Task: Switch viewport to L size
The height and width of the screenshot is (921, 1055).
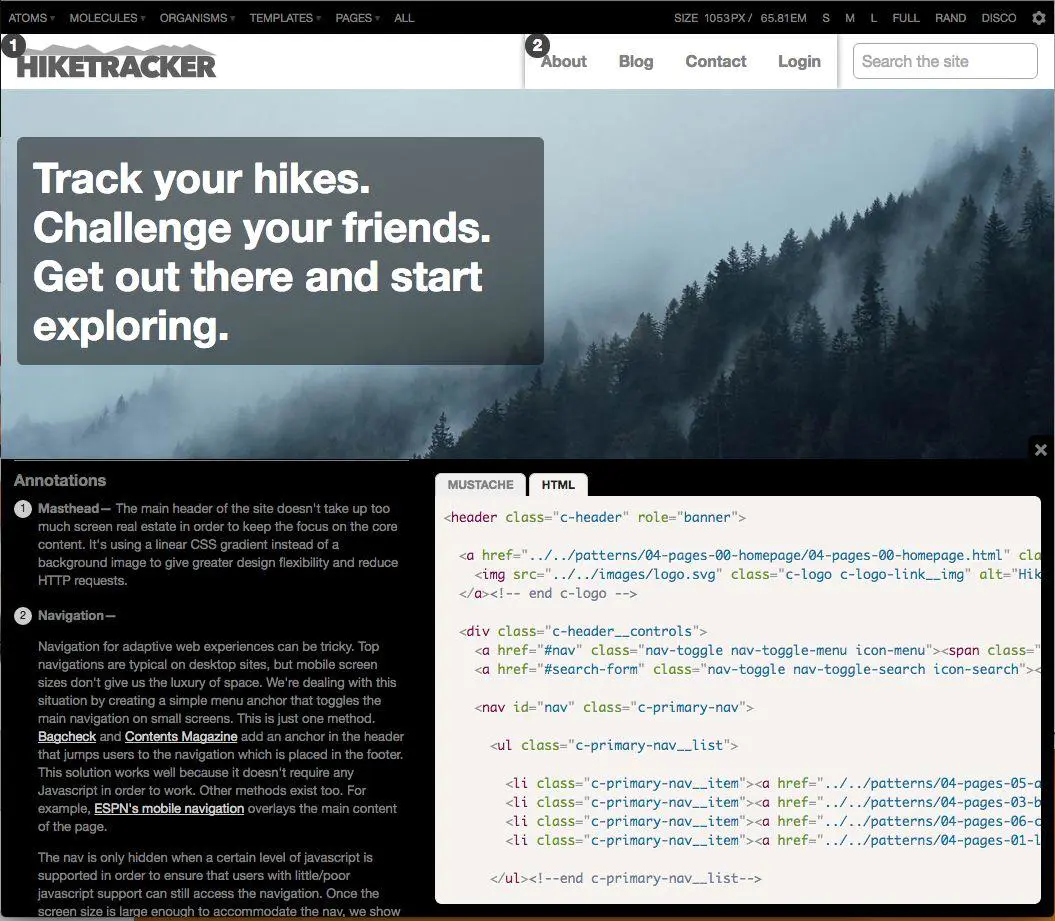Action: point(873,18)
